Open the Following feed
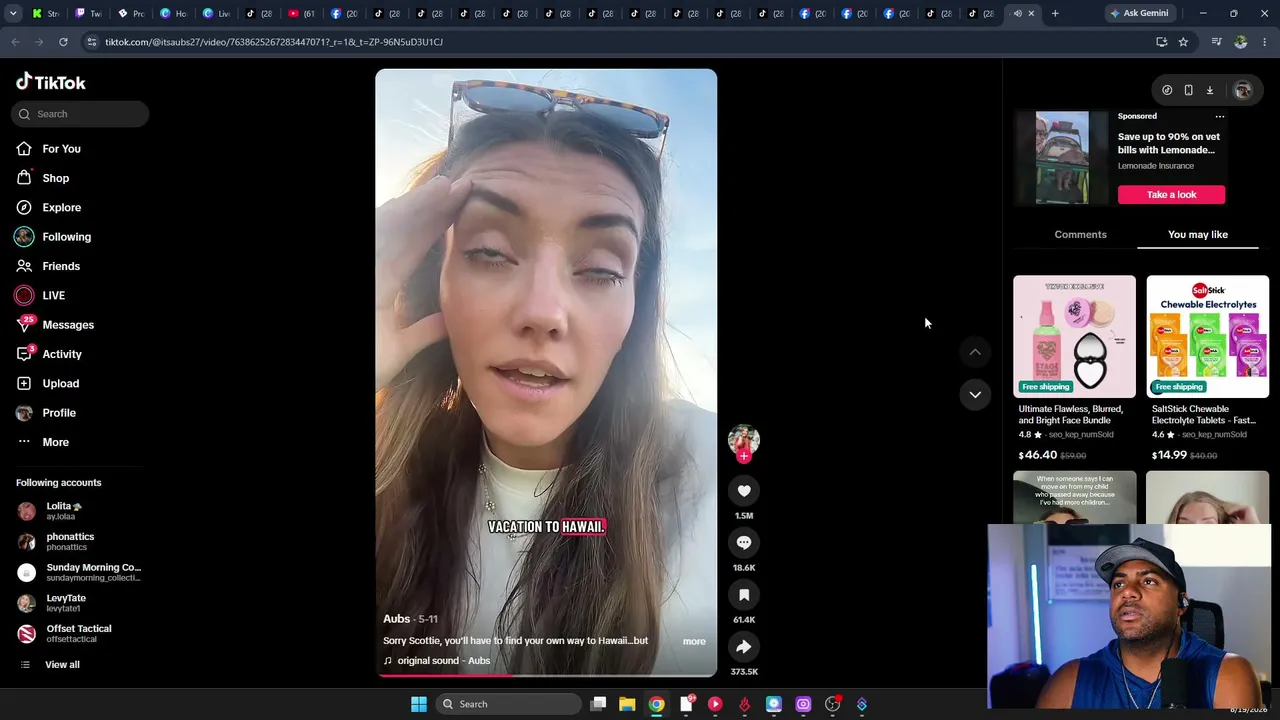The image size is (1280, 720). [55, 237]
